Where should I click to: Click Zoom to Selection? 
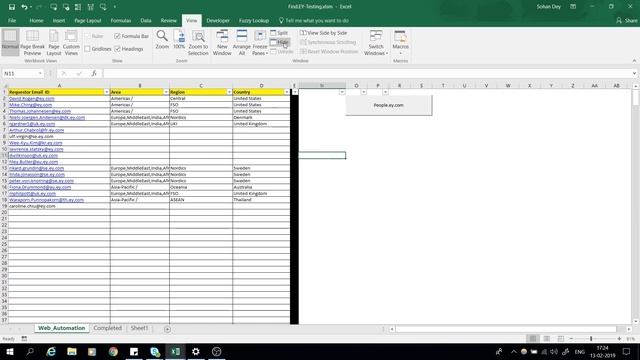pos(198,42)
